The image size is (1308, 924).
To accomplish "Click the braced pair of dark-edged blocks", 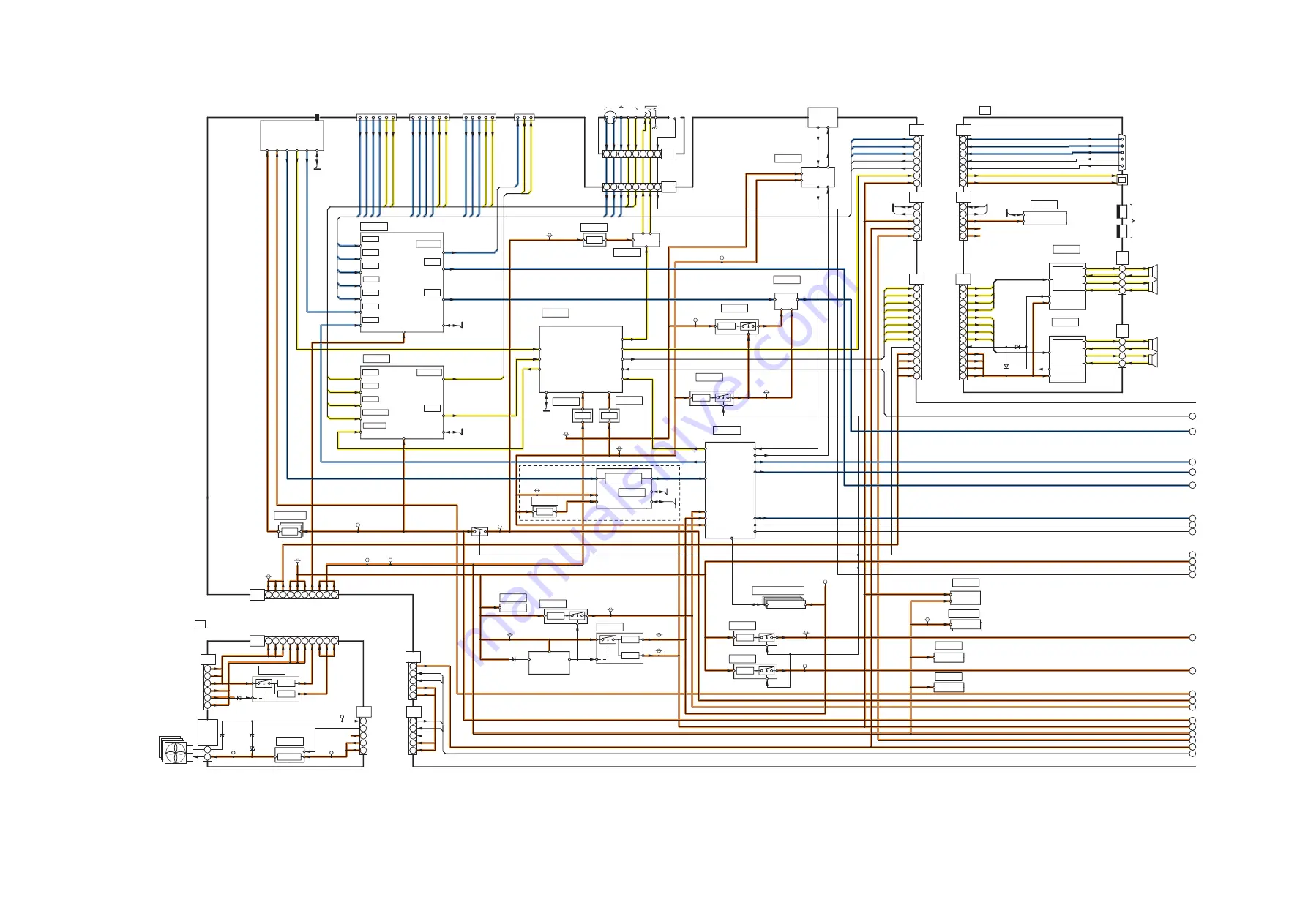I will pyautogui.click(x=1123, y=222).
